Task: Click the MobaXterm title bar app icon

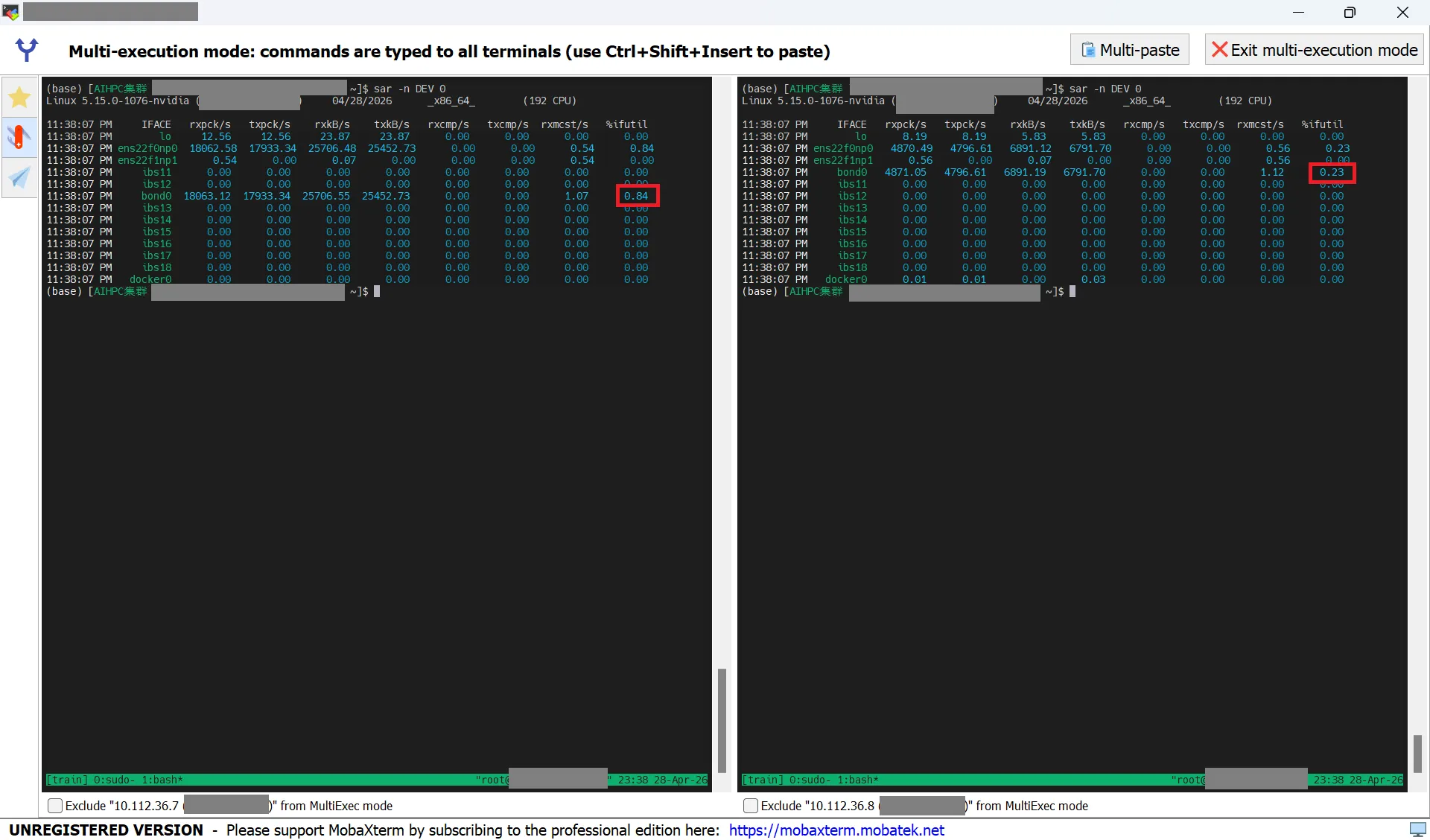Action: [10, 12]
